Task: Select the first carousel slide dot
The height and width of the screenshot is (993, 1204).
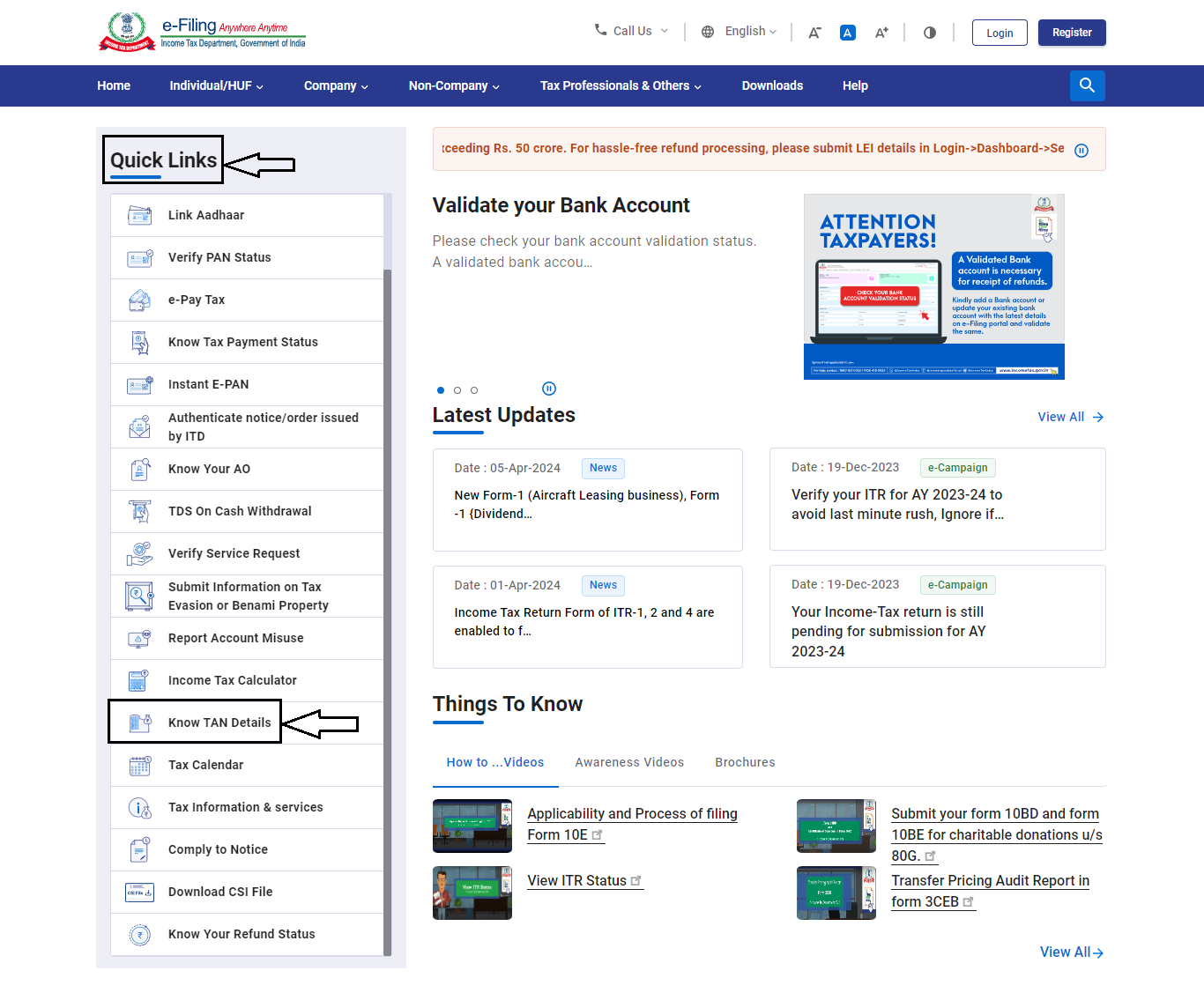Action: pos(441,390)
